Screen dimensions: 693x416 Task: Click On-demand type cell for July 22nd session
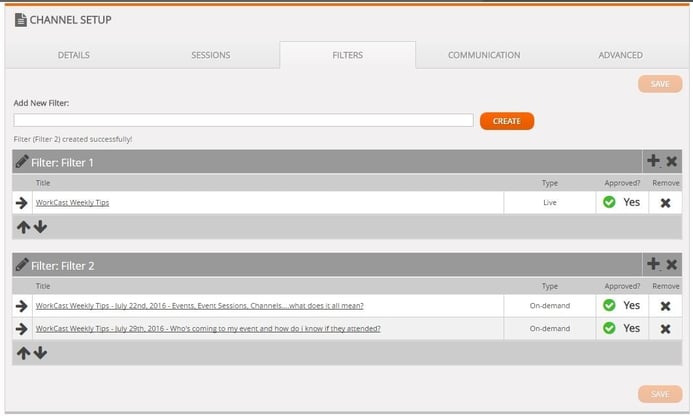550,305
